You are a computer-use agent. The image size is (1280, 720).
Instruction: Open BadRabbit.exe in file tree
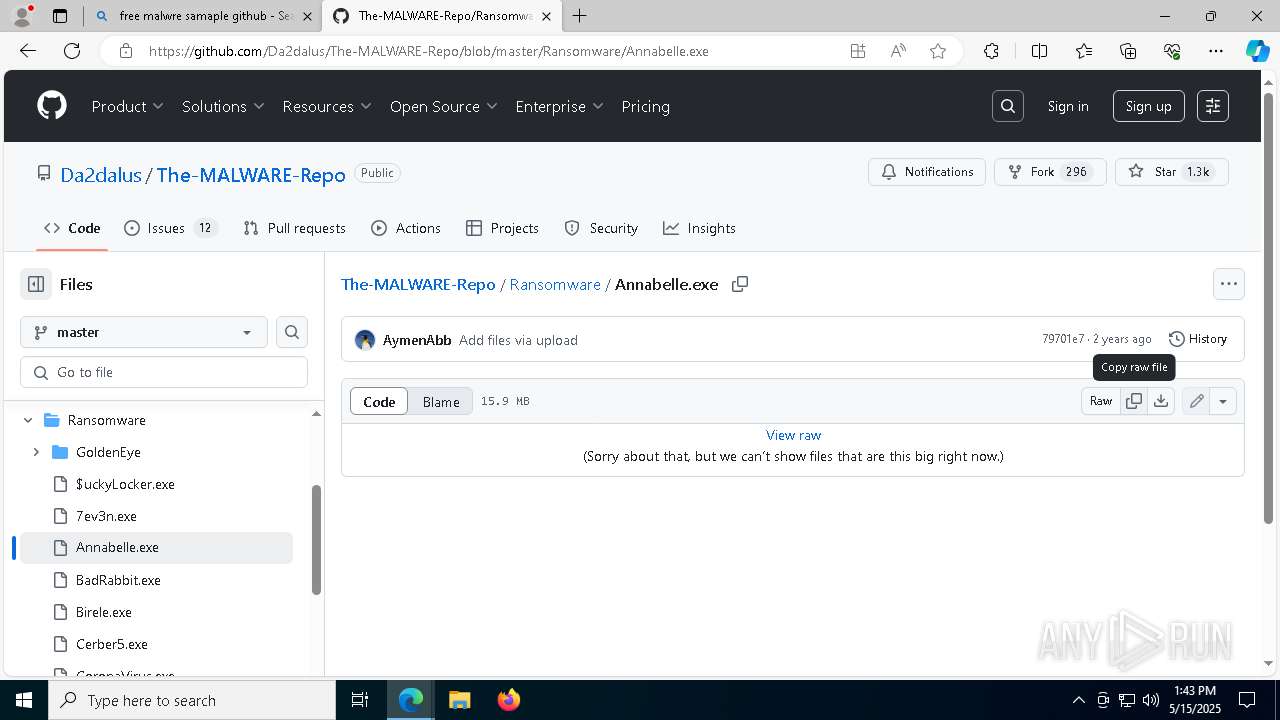pyautogui.click(x=118, y=580)
